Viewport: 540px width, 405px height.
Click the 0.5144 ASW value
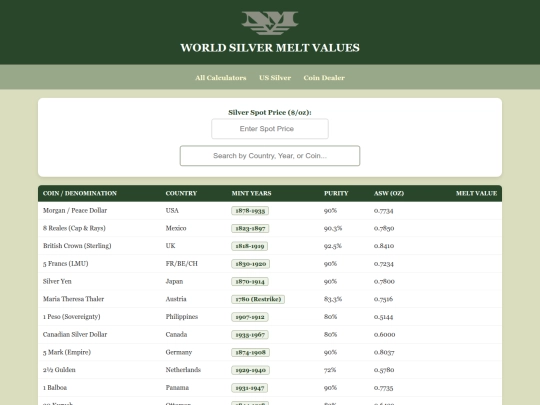click(384, 317)
